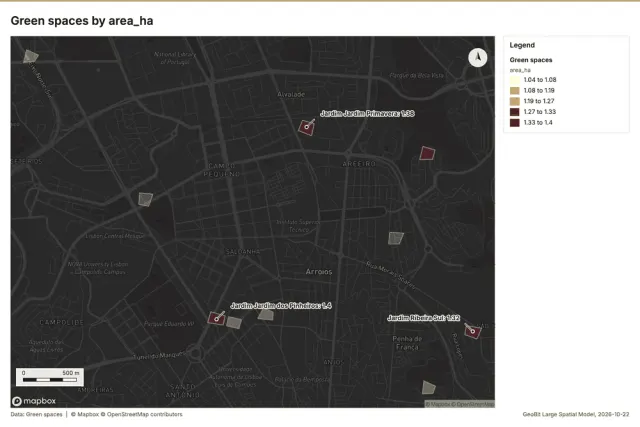
Task: Click the 1.19 to 1.27 legend swatch
Action: click(x=515, y=101)
